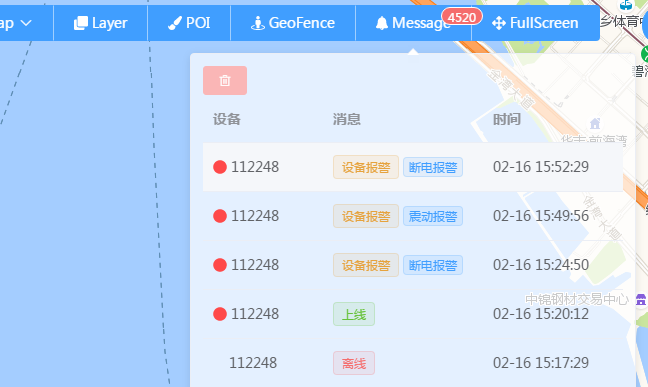Click red status dot in 15:24:50 row
Screen dimensions: 648x387
tap(220, 265)
